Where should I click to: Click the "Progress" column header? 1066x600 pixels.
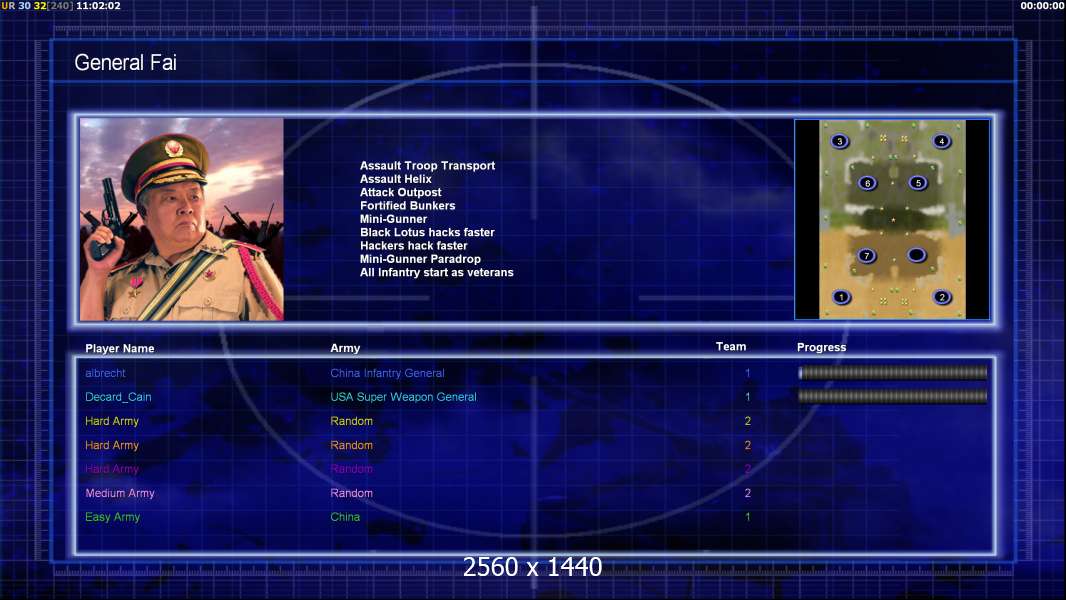(821, 347)
